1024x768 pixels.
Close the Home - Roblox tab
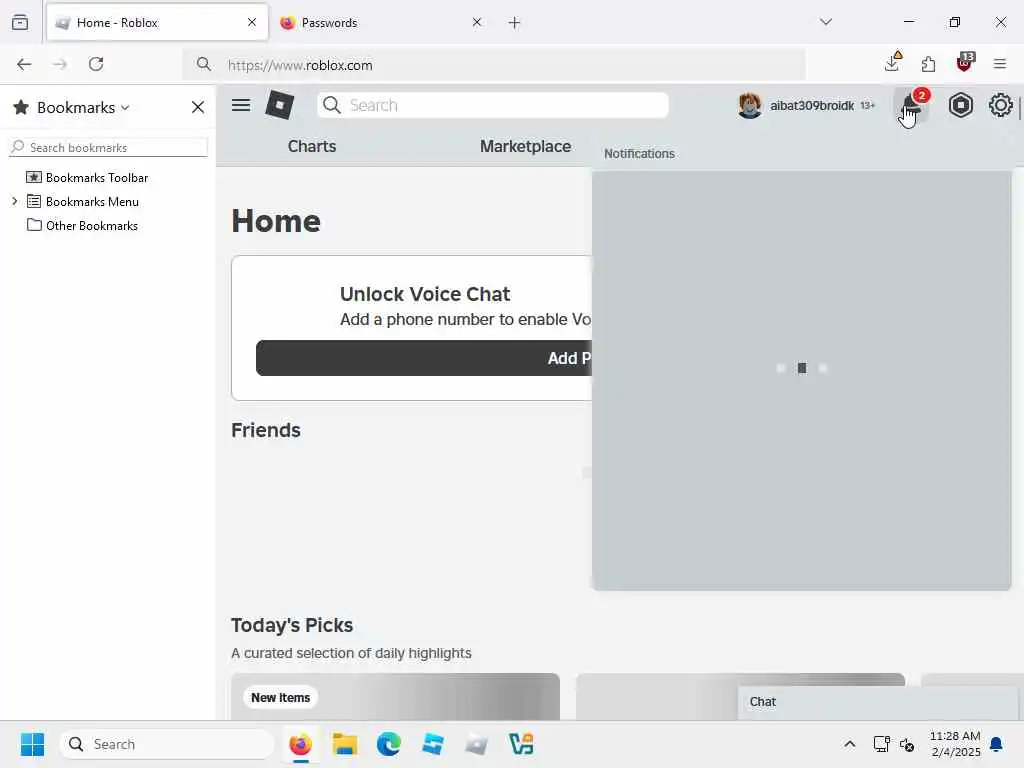pos(252,22)
